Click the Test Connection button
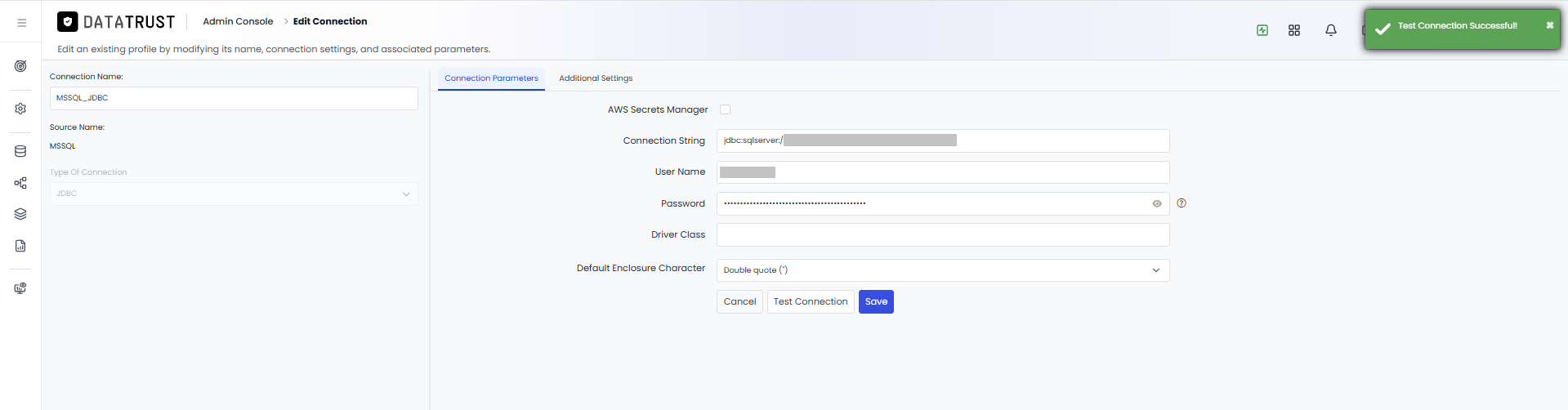The height and width of the screenshot is (410, 1568). [x=811, y=301]
